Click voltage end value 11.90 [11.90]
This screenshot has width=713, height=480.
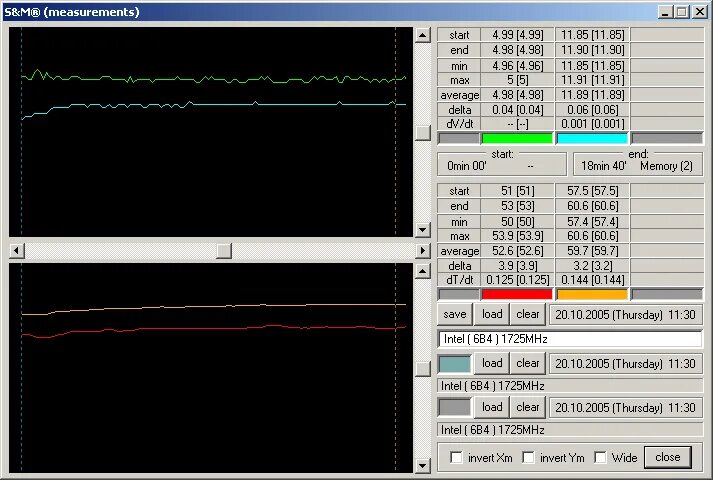tap(592, 50)
